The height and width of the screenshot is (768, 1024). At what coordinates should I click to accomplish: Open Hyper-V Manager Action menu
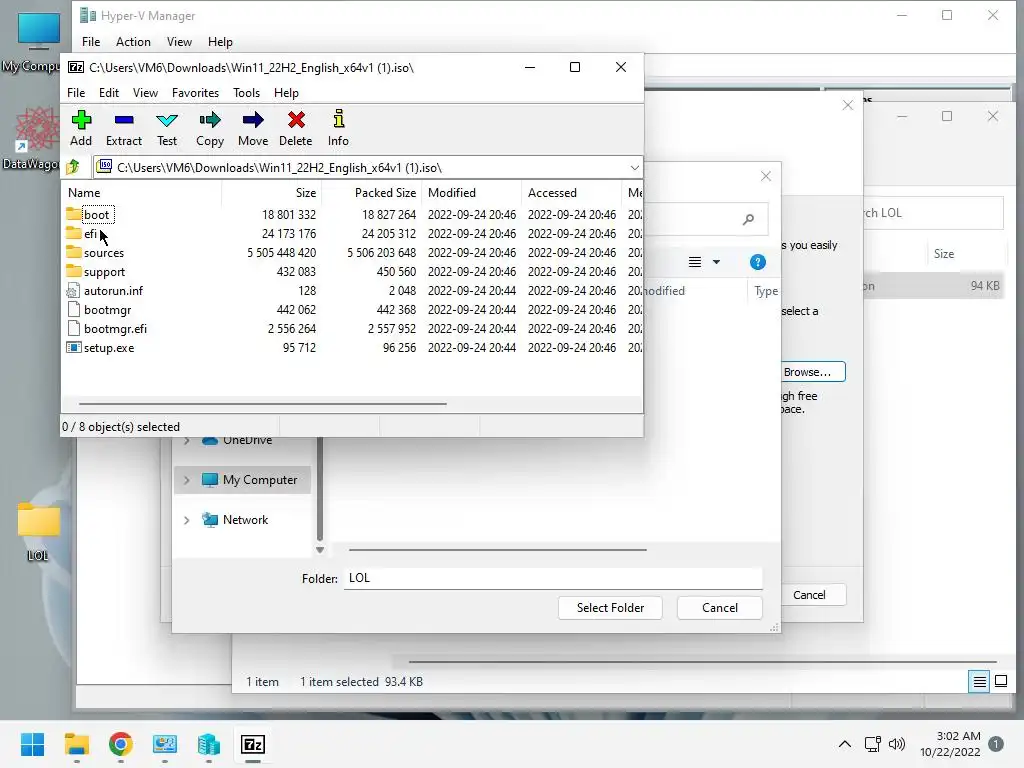[133, 42]
